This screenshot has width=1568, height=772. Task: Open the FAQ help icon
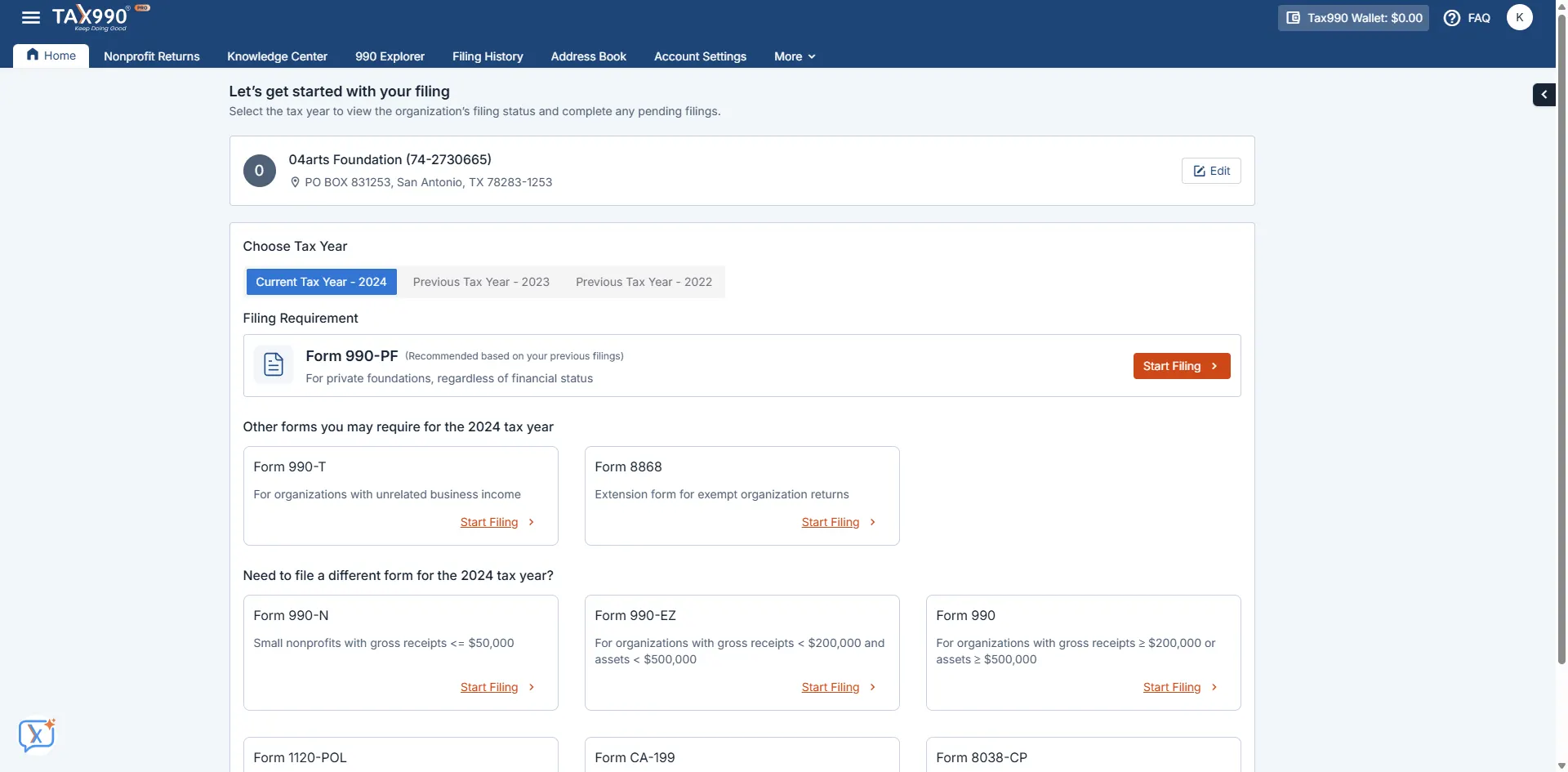(x=1452, y=18)
